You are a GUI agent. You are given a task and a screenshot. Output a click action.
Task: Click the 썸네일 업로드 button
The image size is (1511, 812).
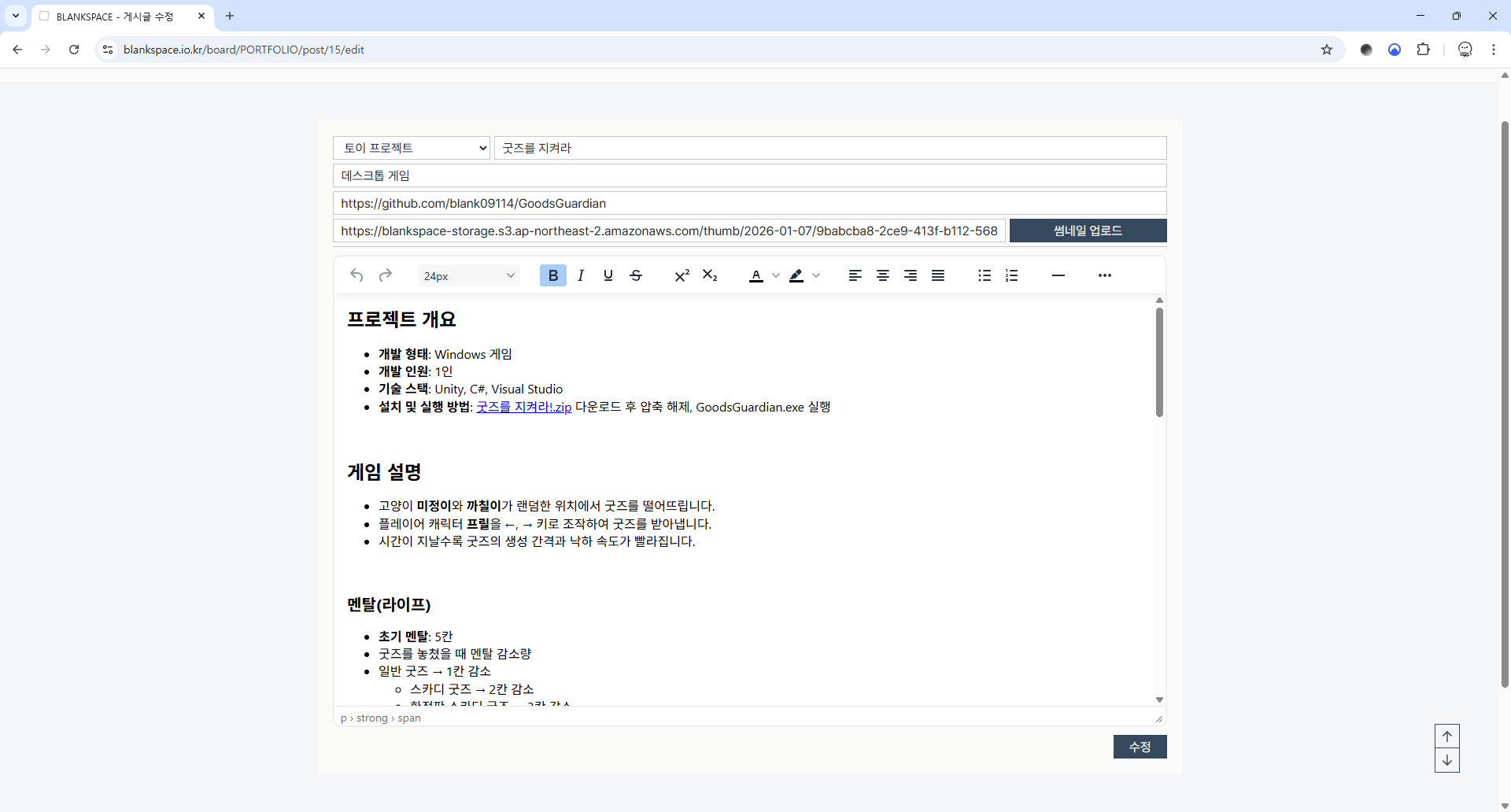[1088, 231]
